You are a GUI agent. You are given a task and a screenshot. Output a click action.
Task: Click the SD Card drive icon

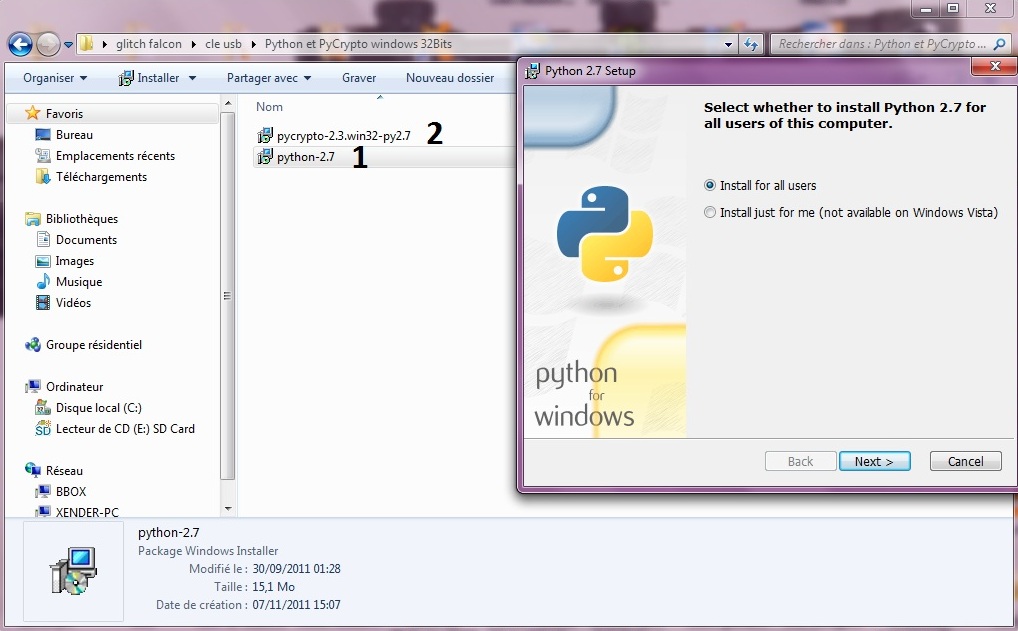(x=43, y=428)
